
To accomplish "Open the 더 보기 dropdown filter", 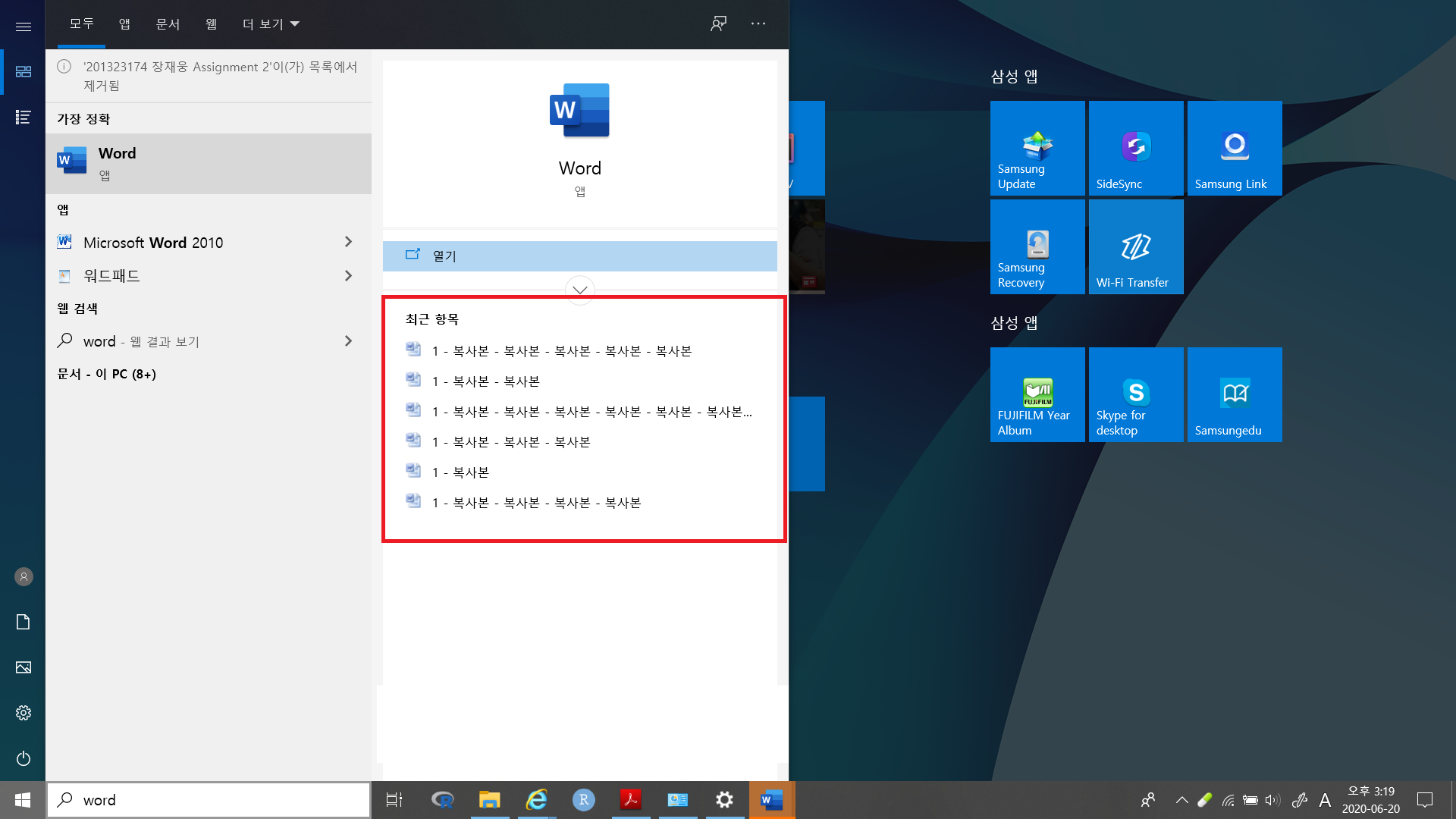I will coord(271,24).
